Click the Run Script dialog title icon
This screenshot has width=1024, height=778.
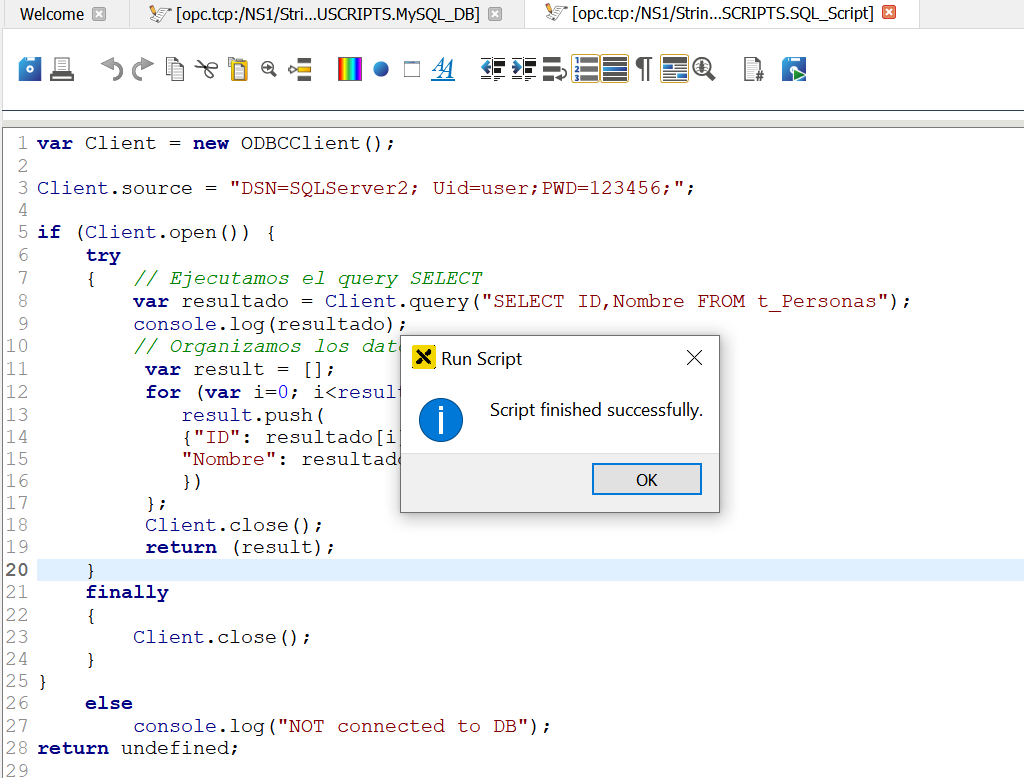pos(423,358)
